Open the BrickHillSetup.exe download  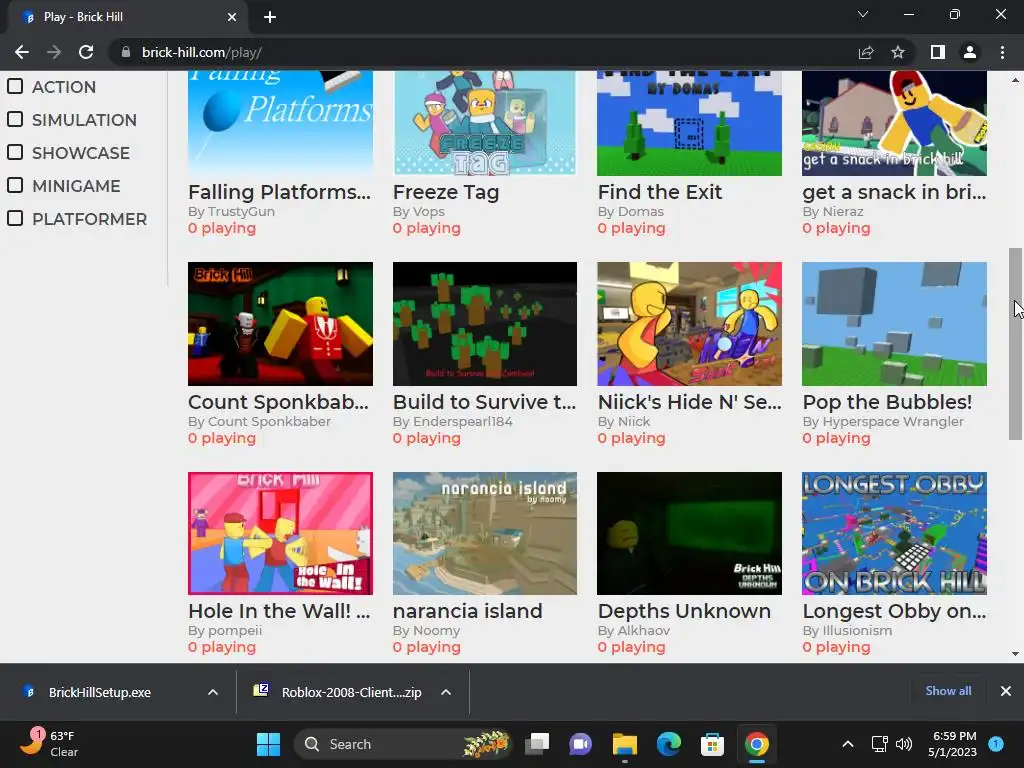click(x=99, y=692)
